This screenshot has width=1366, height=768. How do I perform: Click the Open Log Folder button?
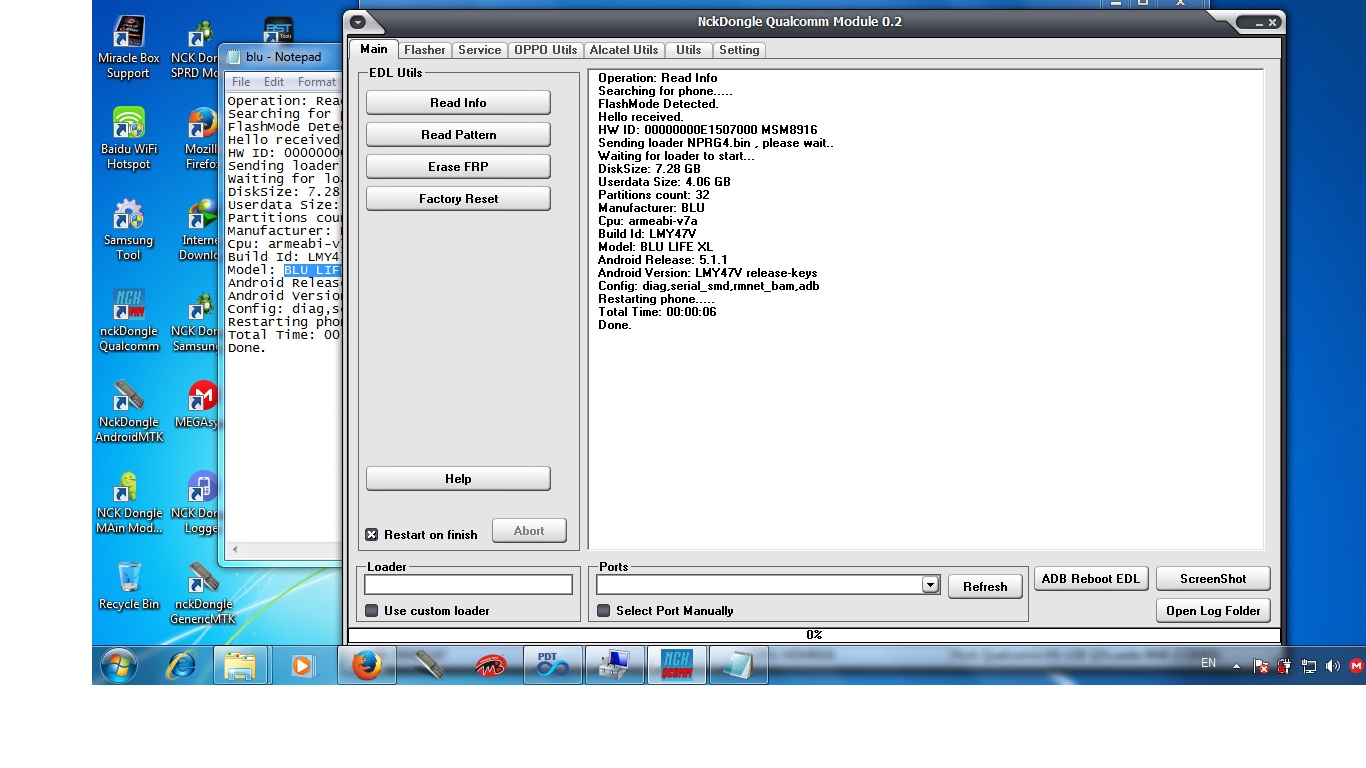1213,611
